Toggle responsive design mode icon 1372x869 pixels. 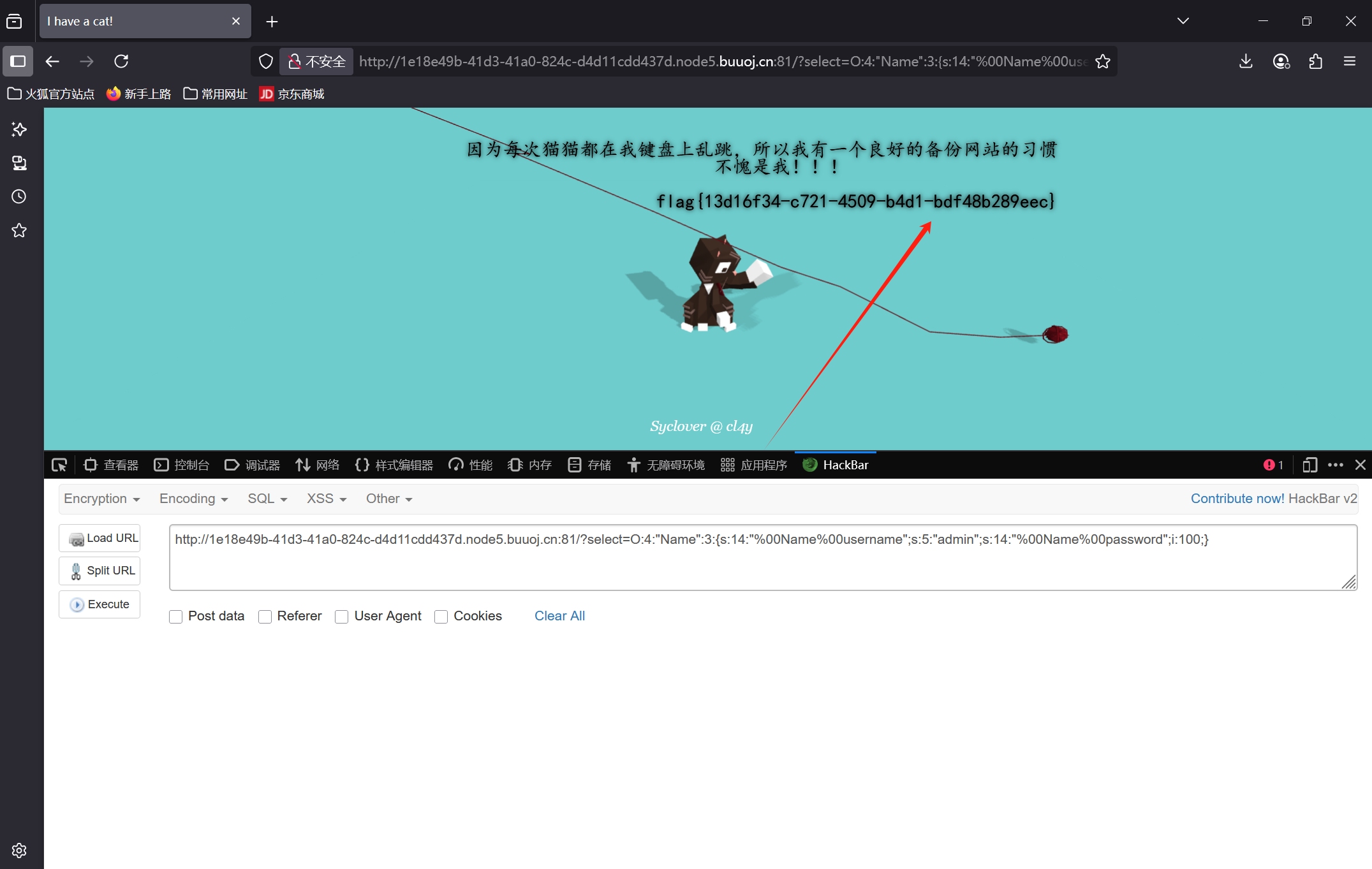coord(1309,465)
